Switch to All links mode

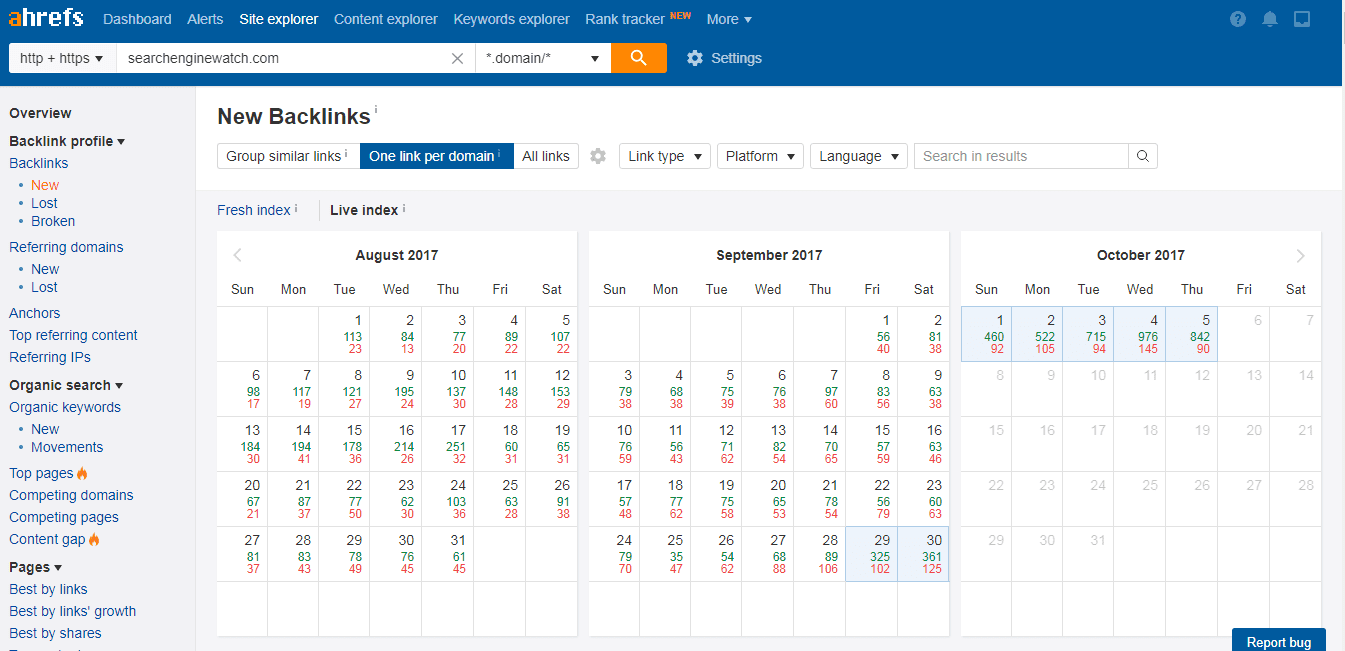546,156
